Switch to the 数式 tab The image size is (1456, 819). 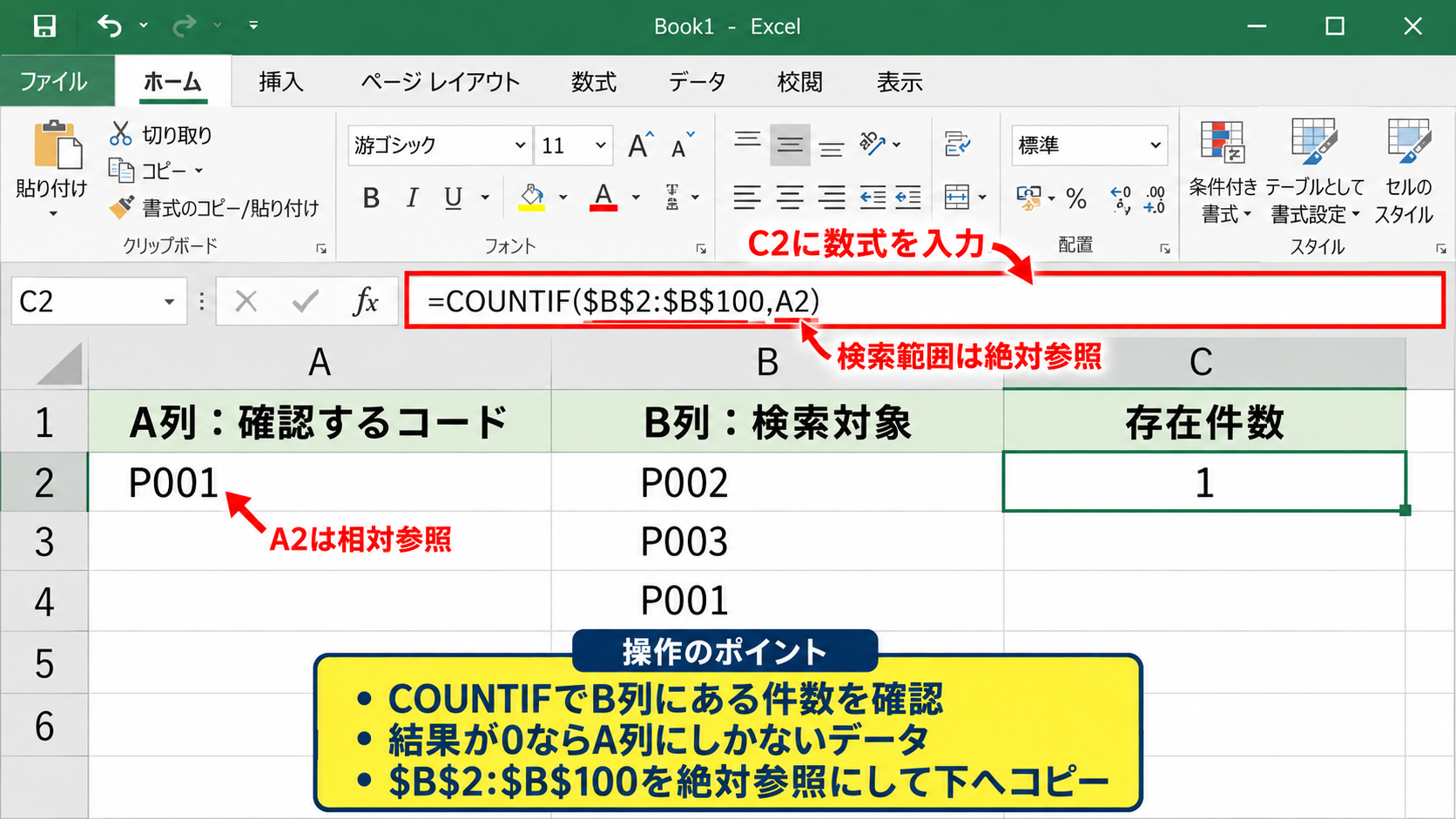(x=594, y=82)
